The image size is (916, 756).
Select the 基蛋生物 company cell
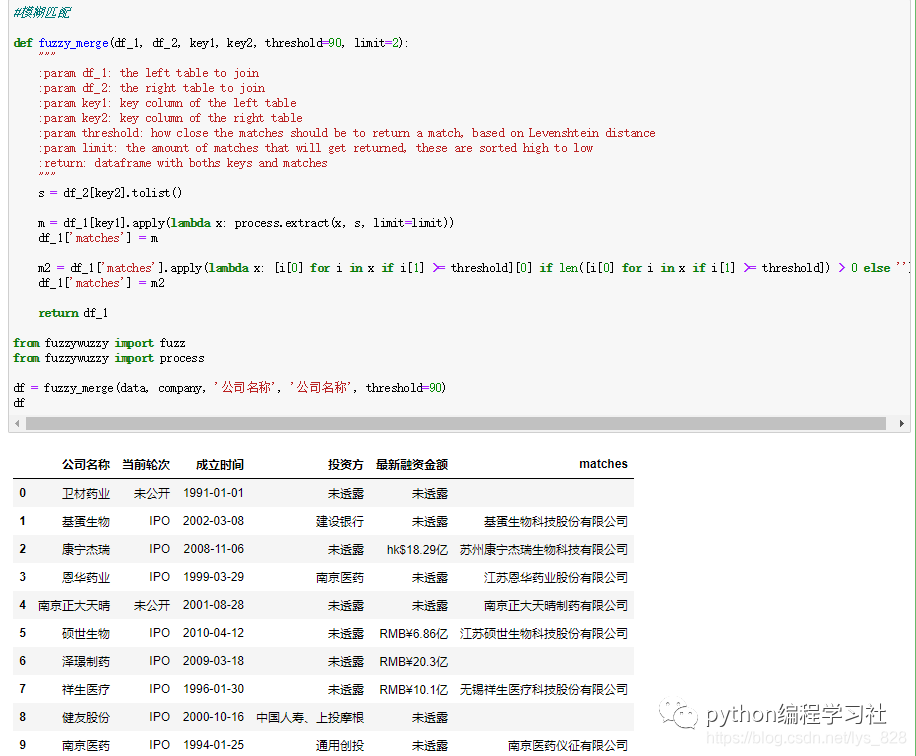coord(86,521)
